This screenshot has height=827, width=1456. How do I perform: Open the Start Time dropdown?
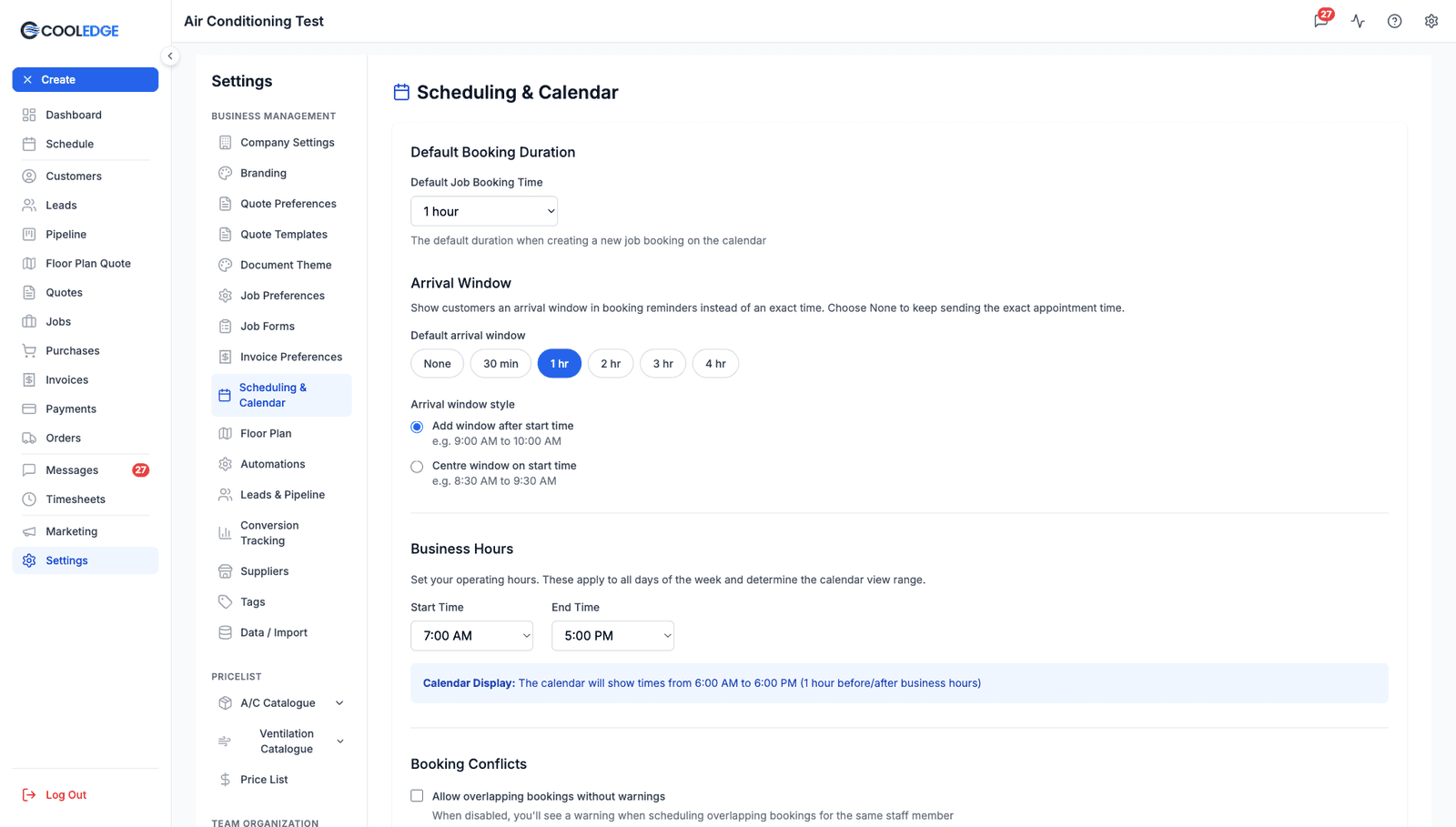(471, 636)
